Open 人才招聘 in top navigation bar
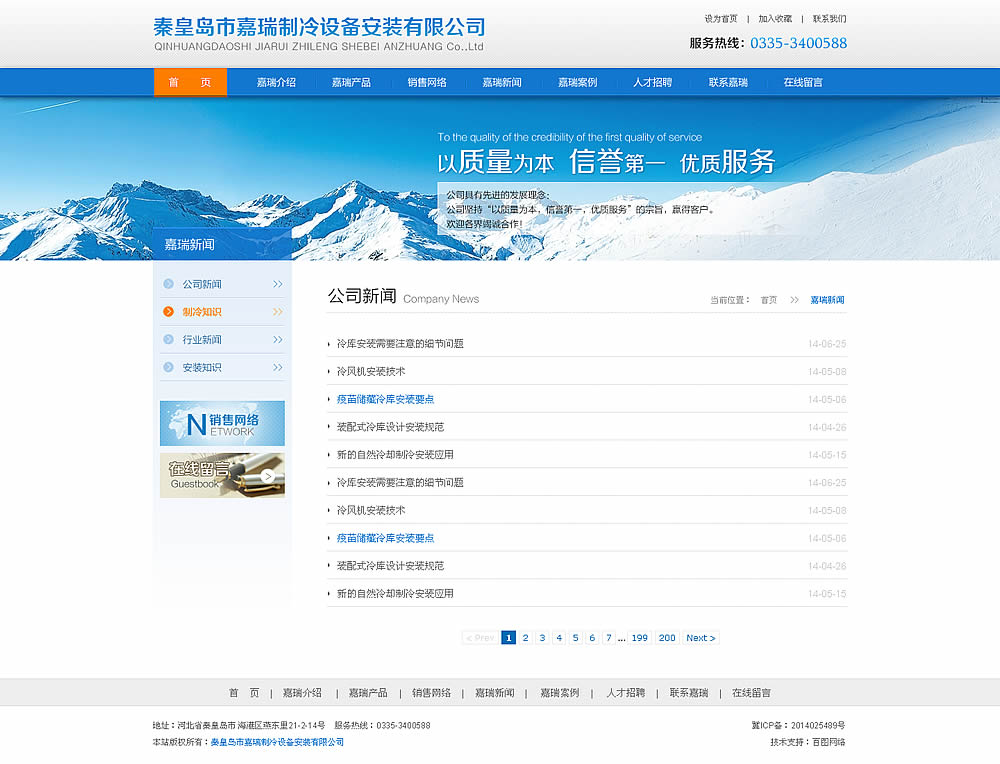 pyautogui.click(x=652, y=82)
